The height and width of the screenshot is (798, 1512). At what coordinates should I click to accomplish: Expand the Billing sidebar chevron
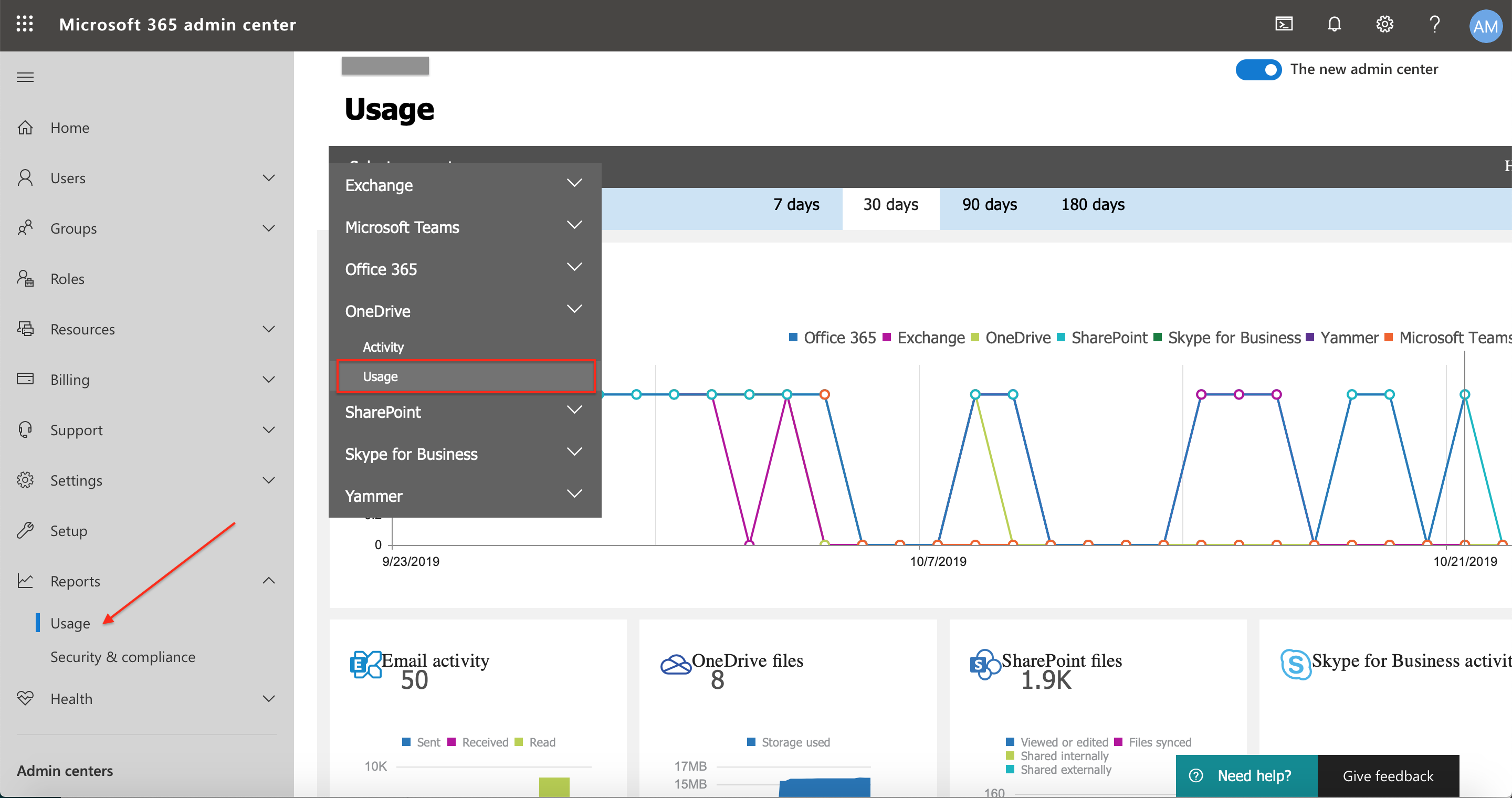(x=269, y=379)
